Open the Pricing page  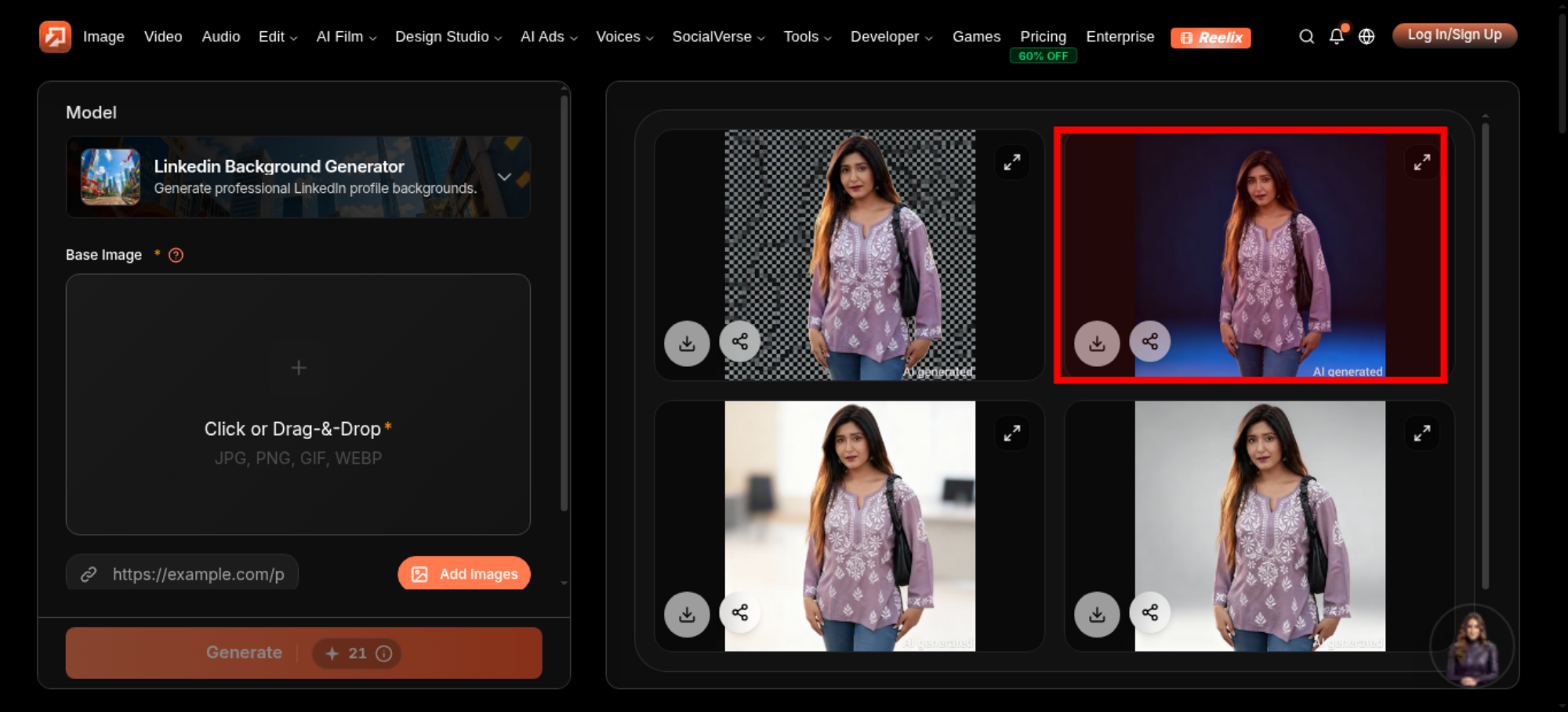point(1043,37)
